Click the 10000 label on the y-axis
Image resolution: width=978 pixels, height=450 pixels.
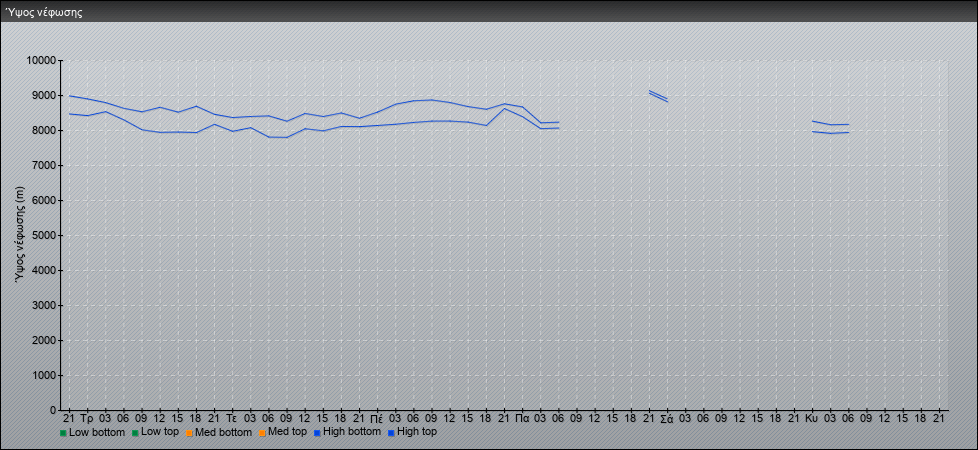pyautogui.click(x=40, y=61)
